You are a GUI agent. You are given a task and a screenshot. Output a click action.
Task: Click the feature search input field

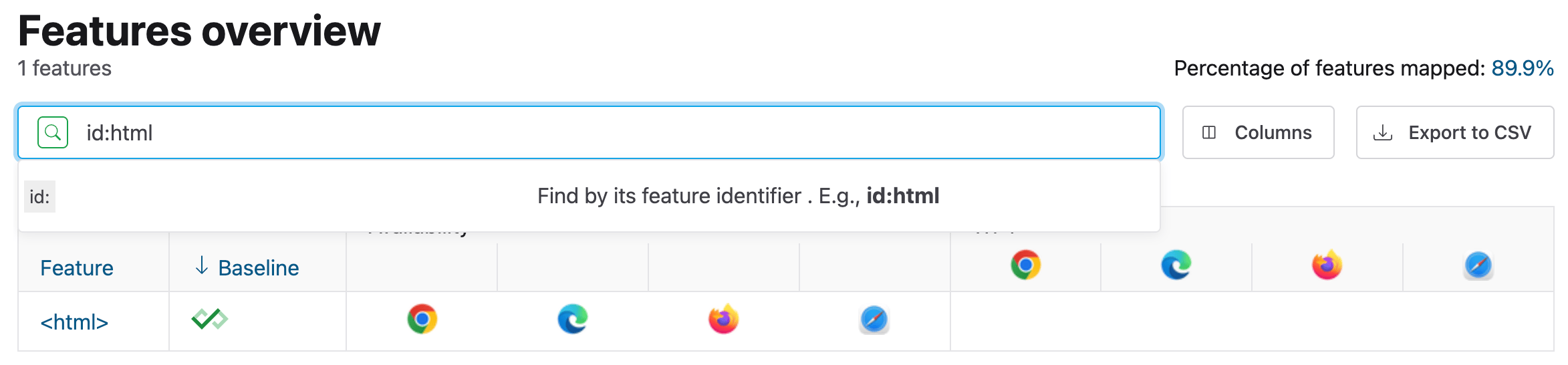tap(602, 132)
